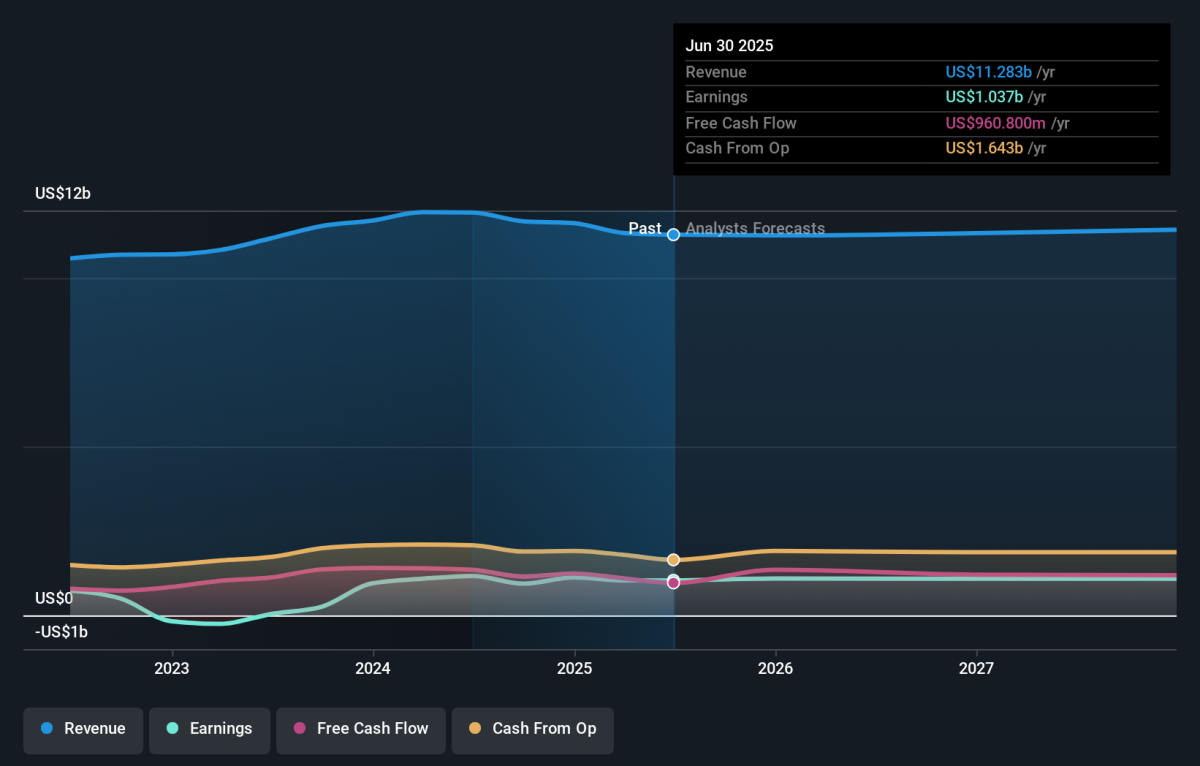Click the Jun 30 2025 tooltip header
Image resolution: width=1200 pixels, height=766 pixels.
click(729, 46)
